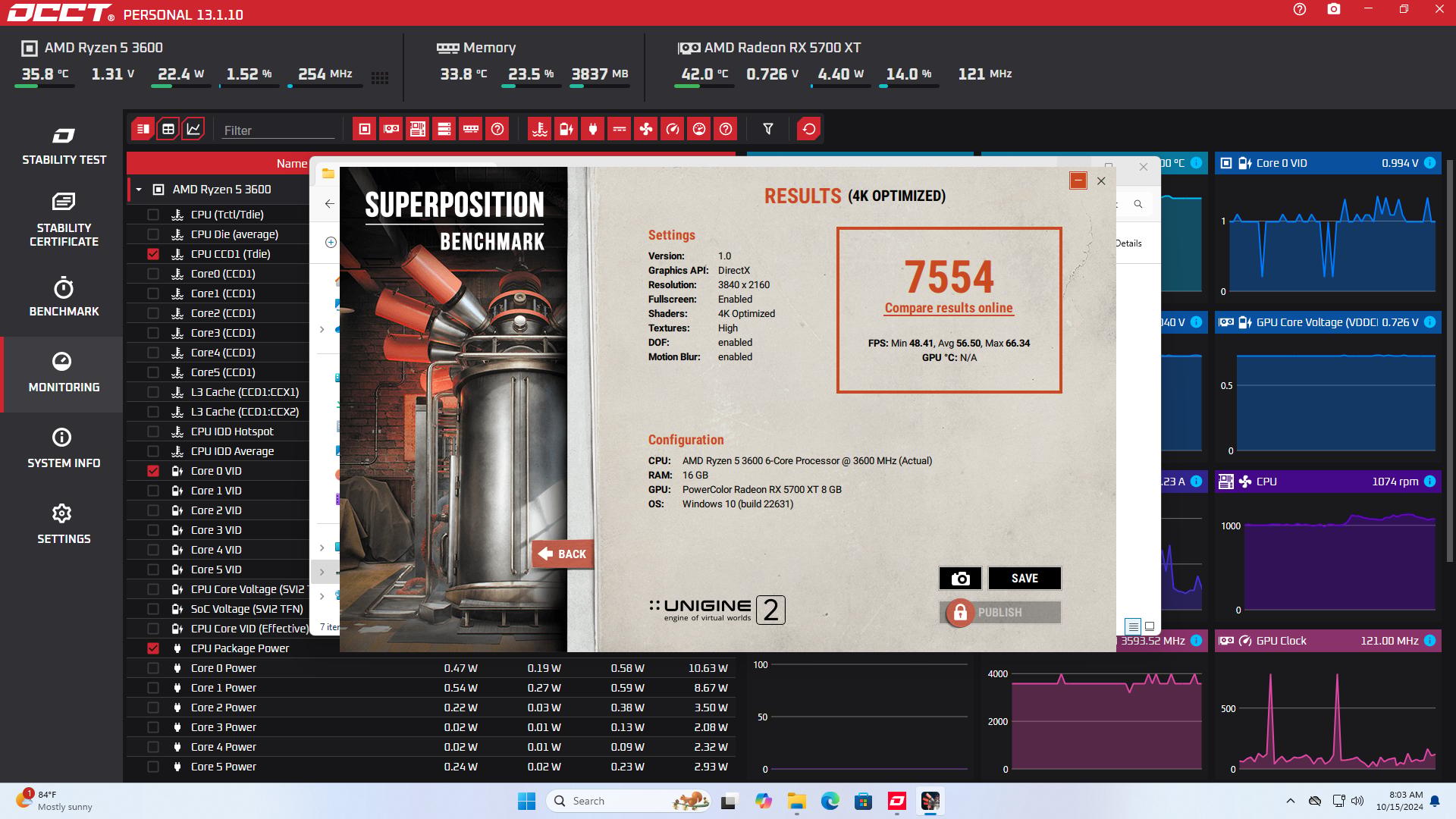The width and height of the screenshot is (1456, 819).
Task: Check the Core 5 Power checkbox
Action: click(x=153, y=767)
